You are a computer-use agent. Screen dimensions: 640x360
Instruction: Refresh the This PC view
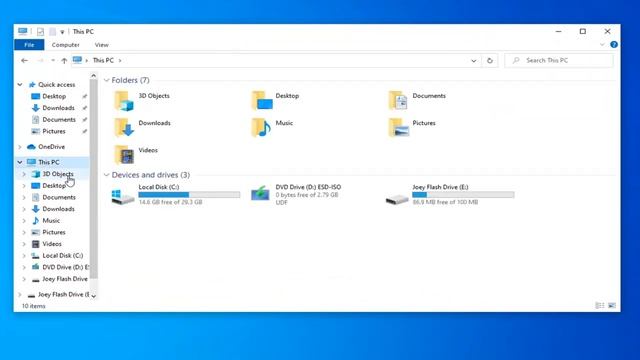490,60
